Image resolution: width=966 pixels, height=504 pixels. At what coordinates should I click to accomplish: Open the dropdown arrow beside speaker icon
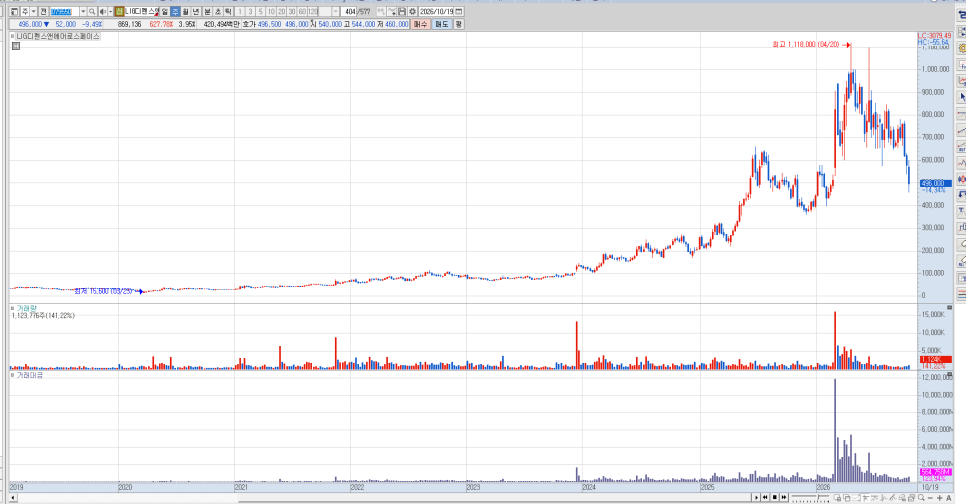coord(110,11)
